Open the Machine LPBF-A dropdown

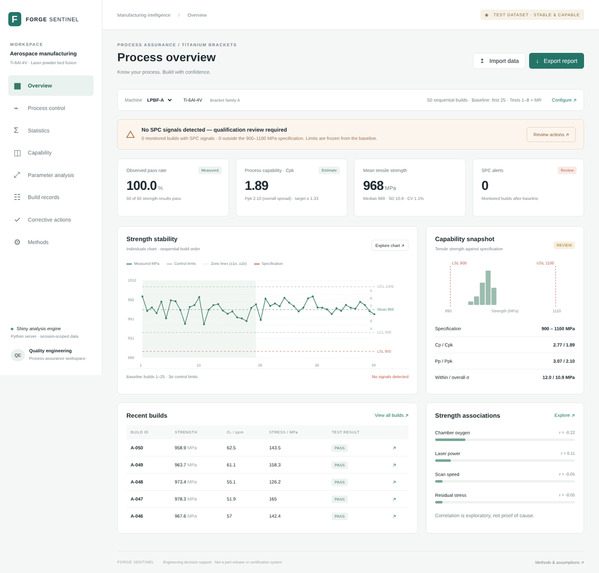click(x=159, y=100)
